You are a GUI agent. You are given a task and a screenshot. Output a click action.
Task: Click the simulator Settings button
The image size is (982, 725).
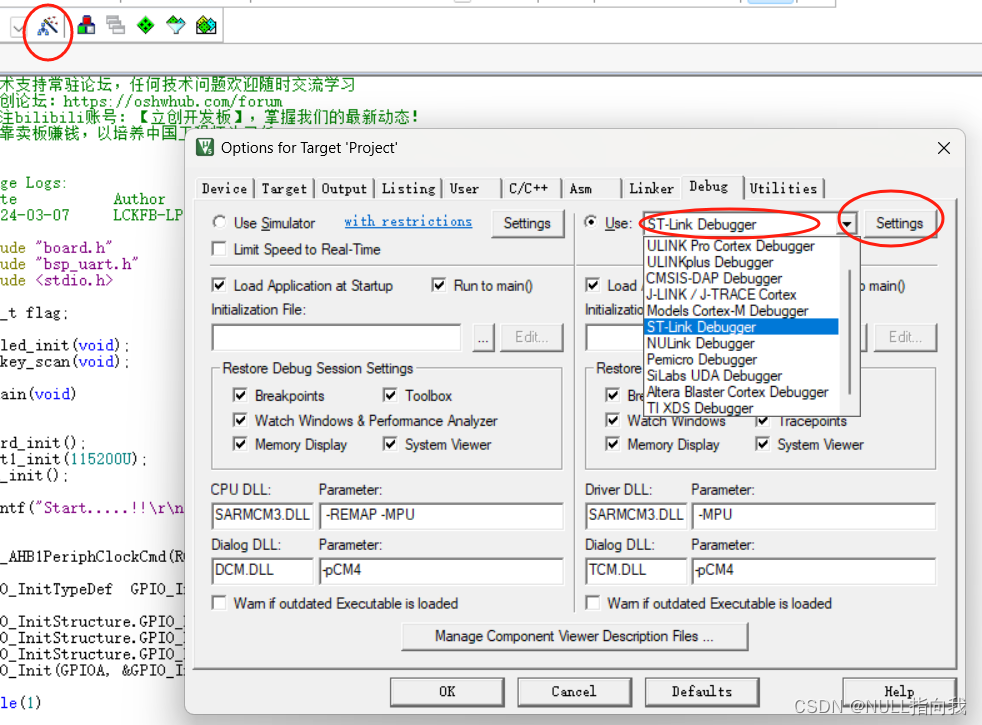[x=527, y=224]
